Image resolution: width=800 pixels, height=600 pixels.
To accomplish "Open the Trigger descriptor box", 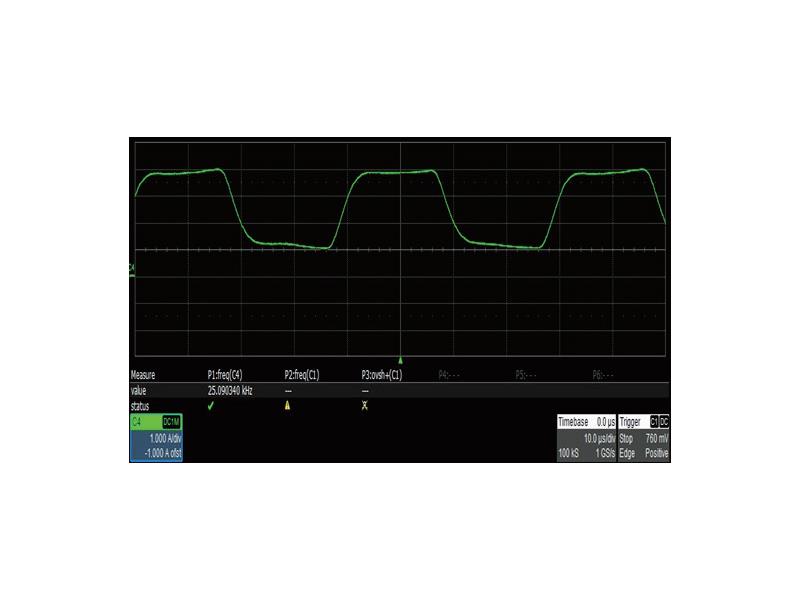I will pyautogui.click(x=643, y=438).
